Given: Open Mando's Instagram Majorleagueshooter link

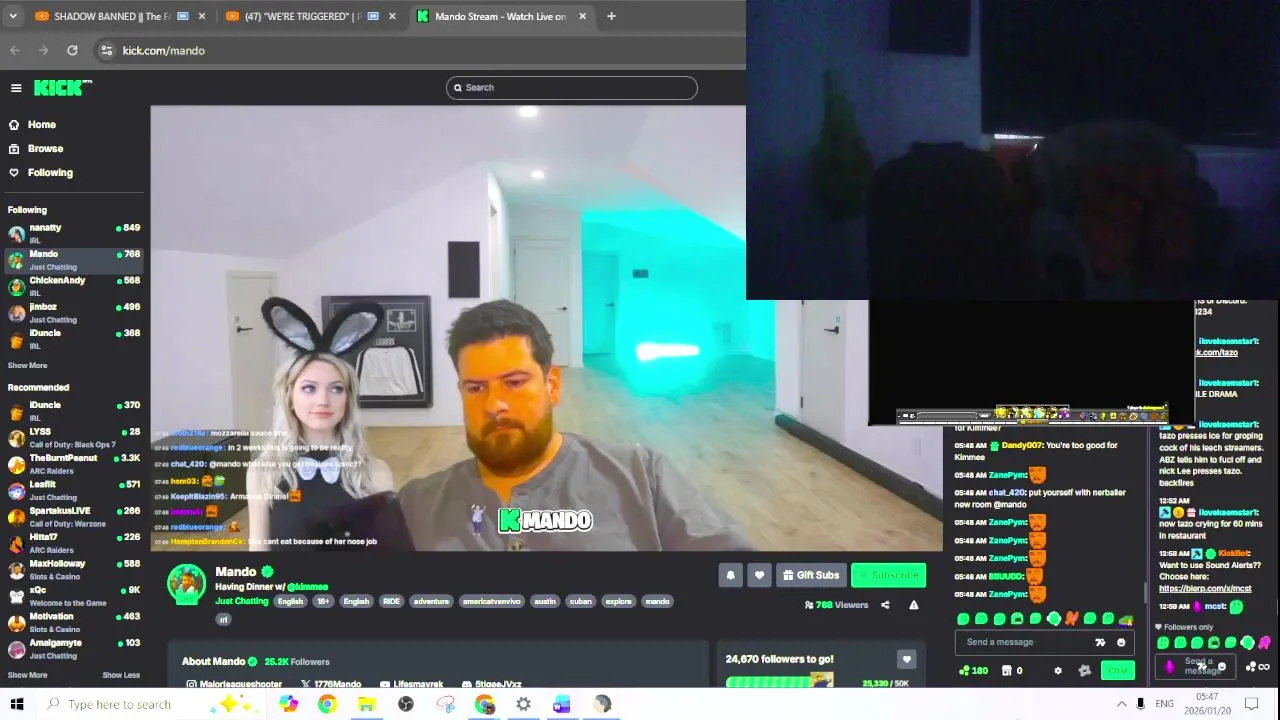Looking at the screenshot, I should (234, 684).
